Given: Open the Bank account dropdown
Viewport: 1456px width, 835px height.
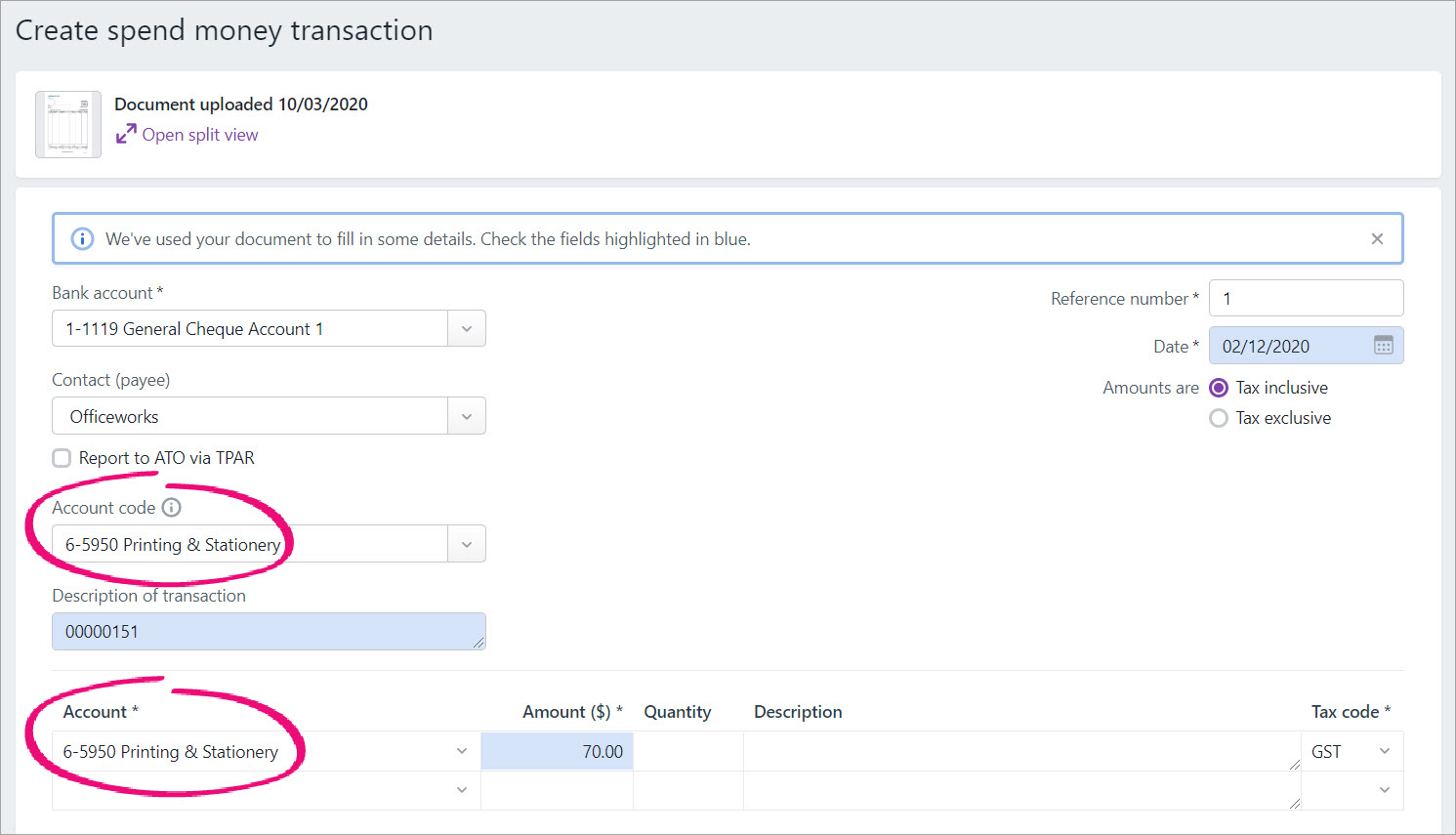Looking at the screenshot, I should (467, 328).
